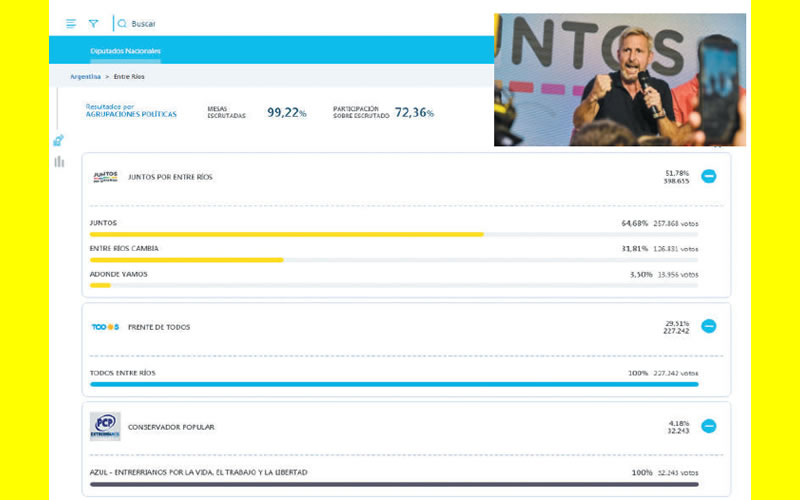
Task: Click the Entre Ríos breadcrumb
Action: [129, 77]
